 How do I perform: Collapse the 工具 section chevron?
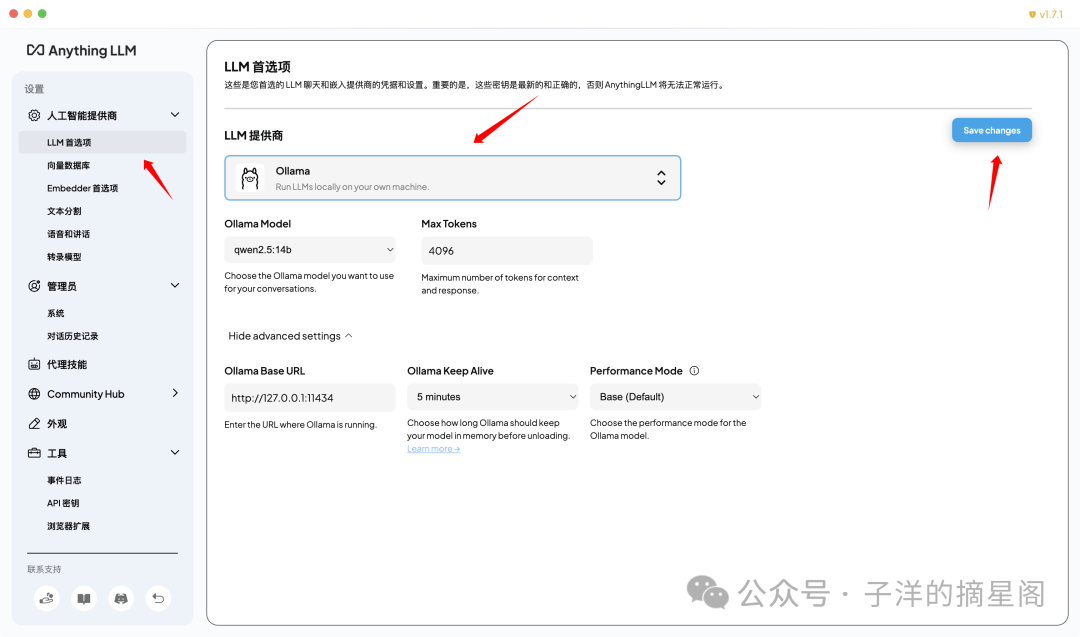tap(175, 453)
